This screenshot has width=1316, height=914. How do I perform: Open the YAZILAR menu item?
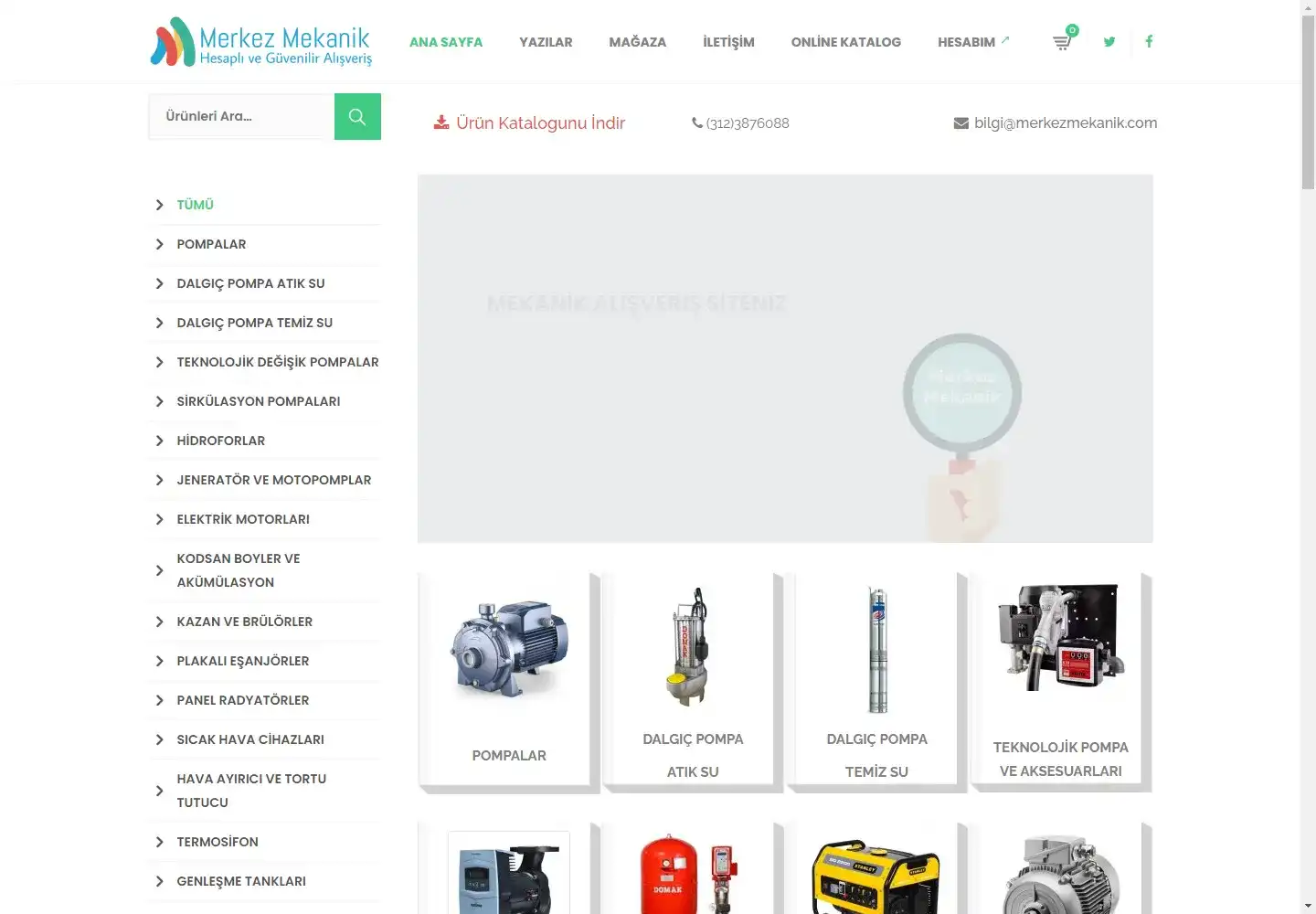tap(546, 42)
